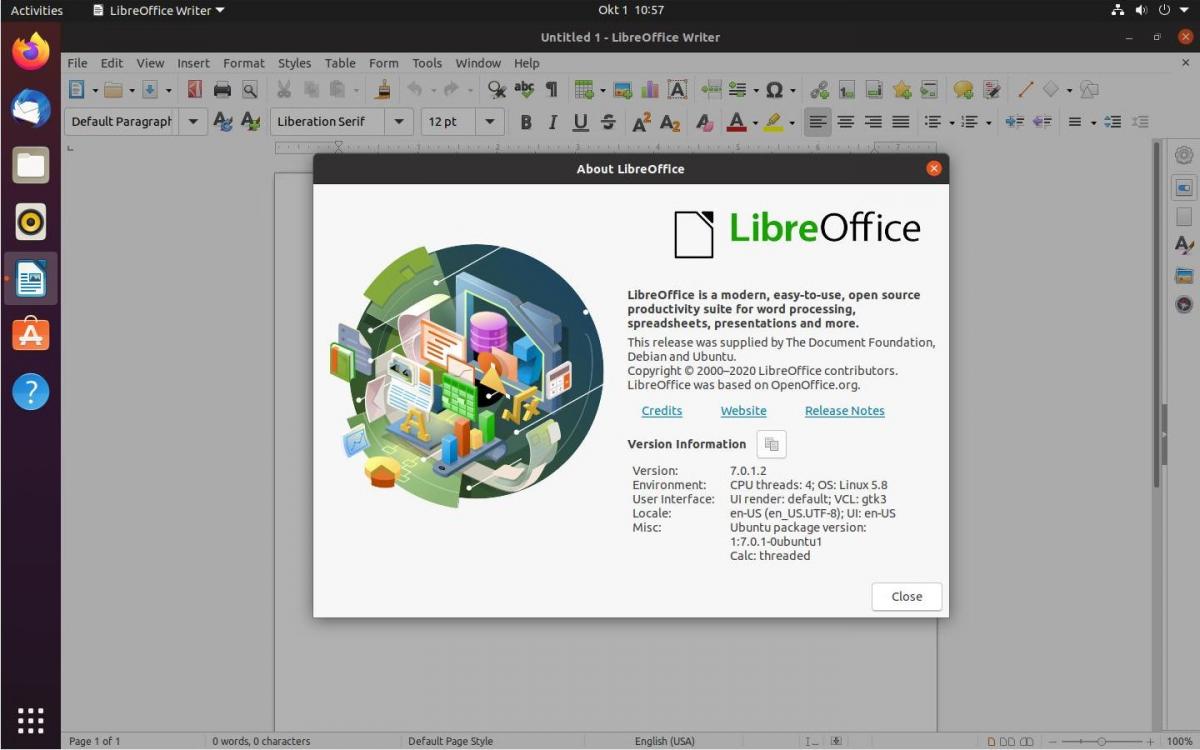The height and width of the screenshot is (750, 1200).
Task: Click the Insert Chart icon
Action: click(x=650, y=90)
